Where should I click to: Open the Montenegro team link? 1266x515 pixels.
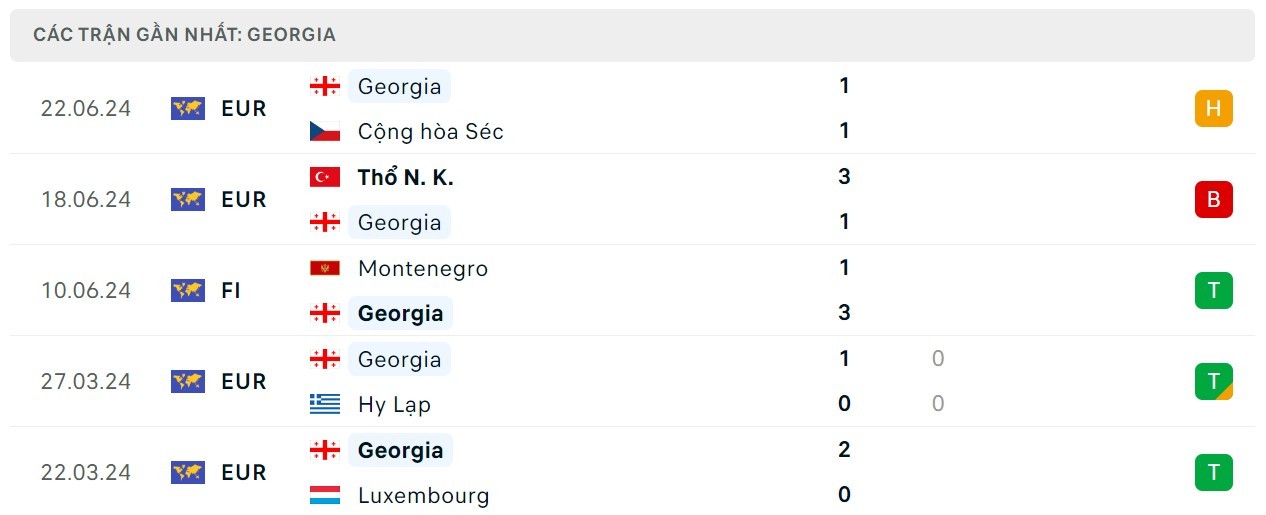pyautogui.click(x=423, y=268)
